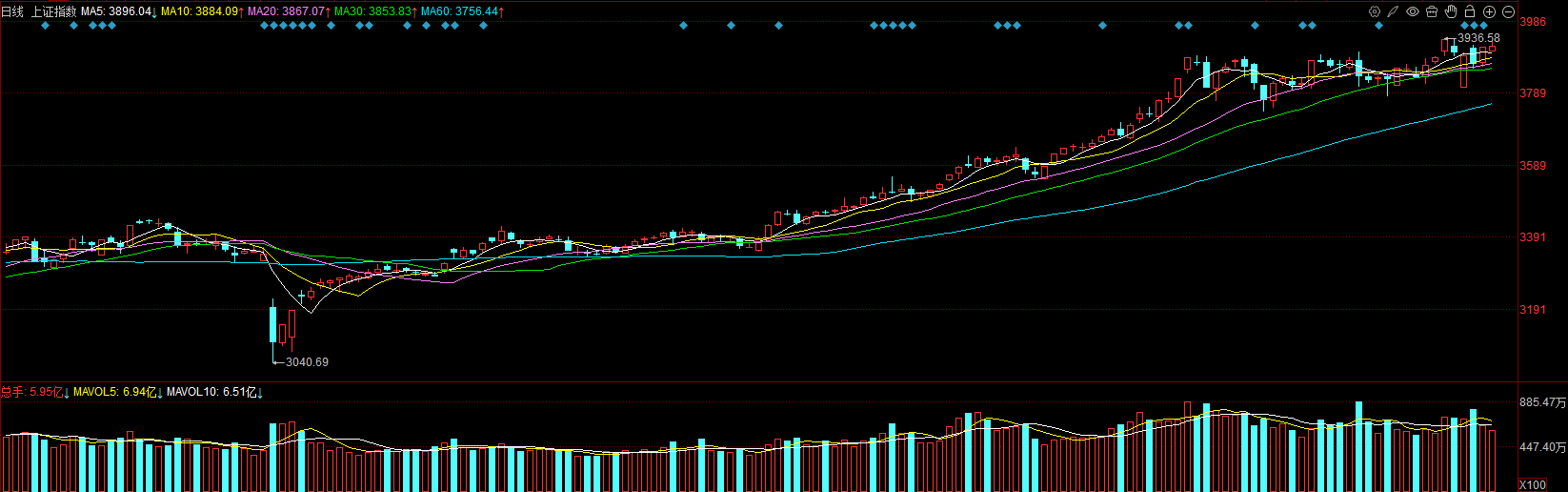Image resolution: width=1568 pixels, height=492 pixels.
Task: Click the 3986 price axis label
Action: pyautogui.click(x=1533, y=21)
